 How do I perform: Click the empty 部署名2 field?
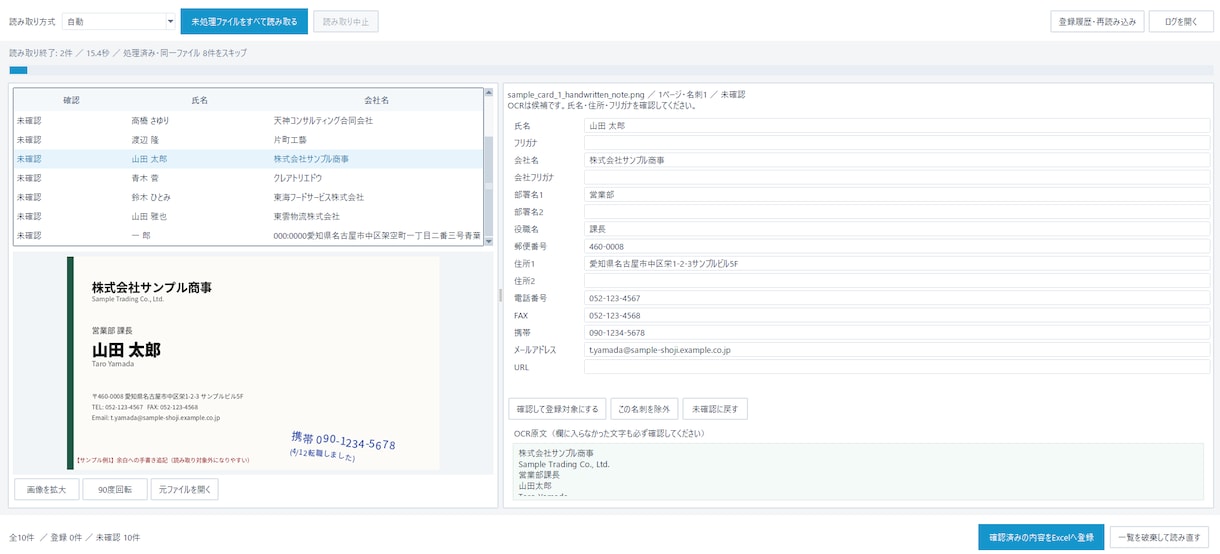(x=897, y=212)
